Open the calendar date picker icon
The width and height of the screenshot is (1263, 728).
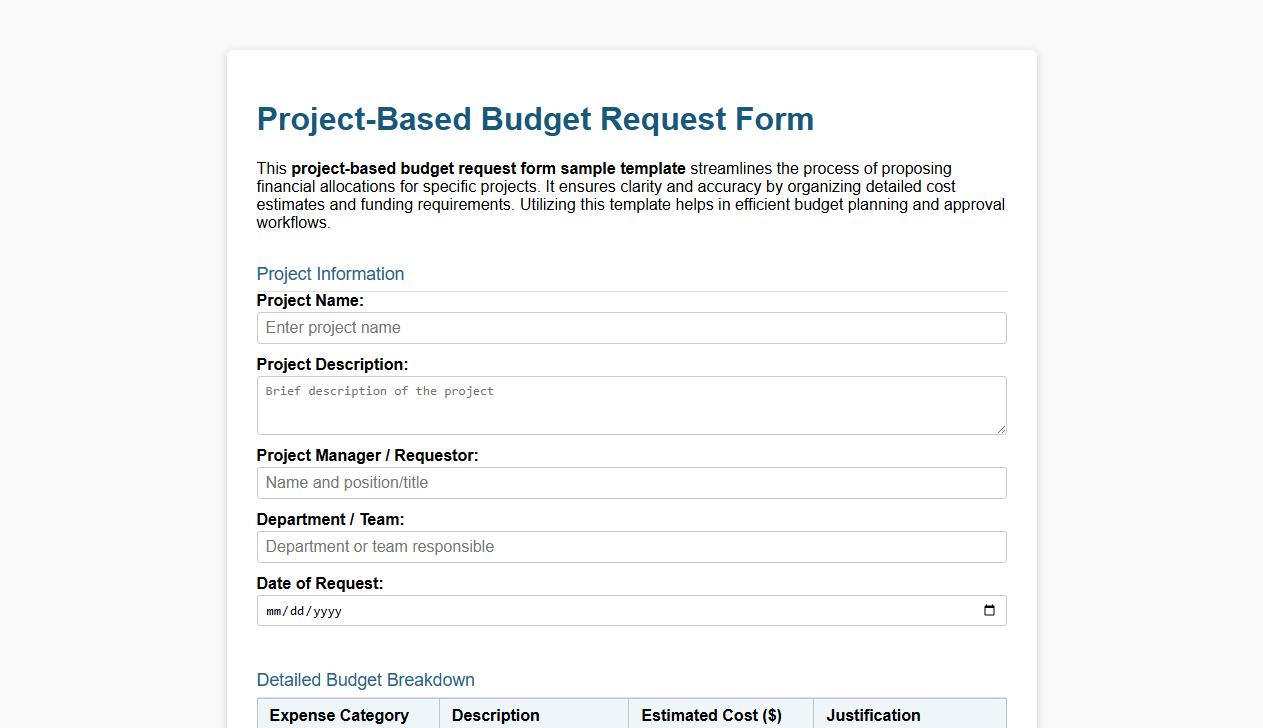(990, 610)
